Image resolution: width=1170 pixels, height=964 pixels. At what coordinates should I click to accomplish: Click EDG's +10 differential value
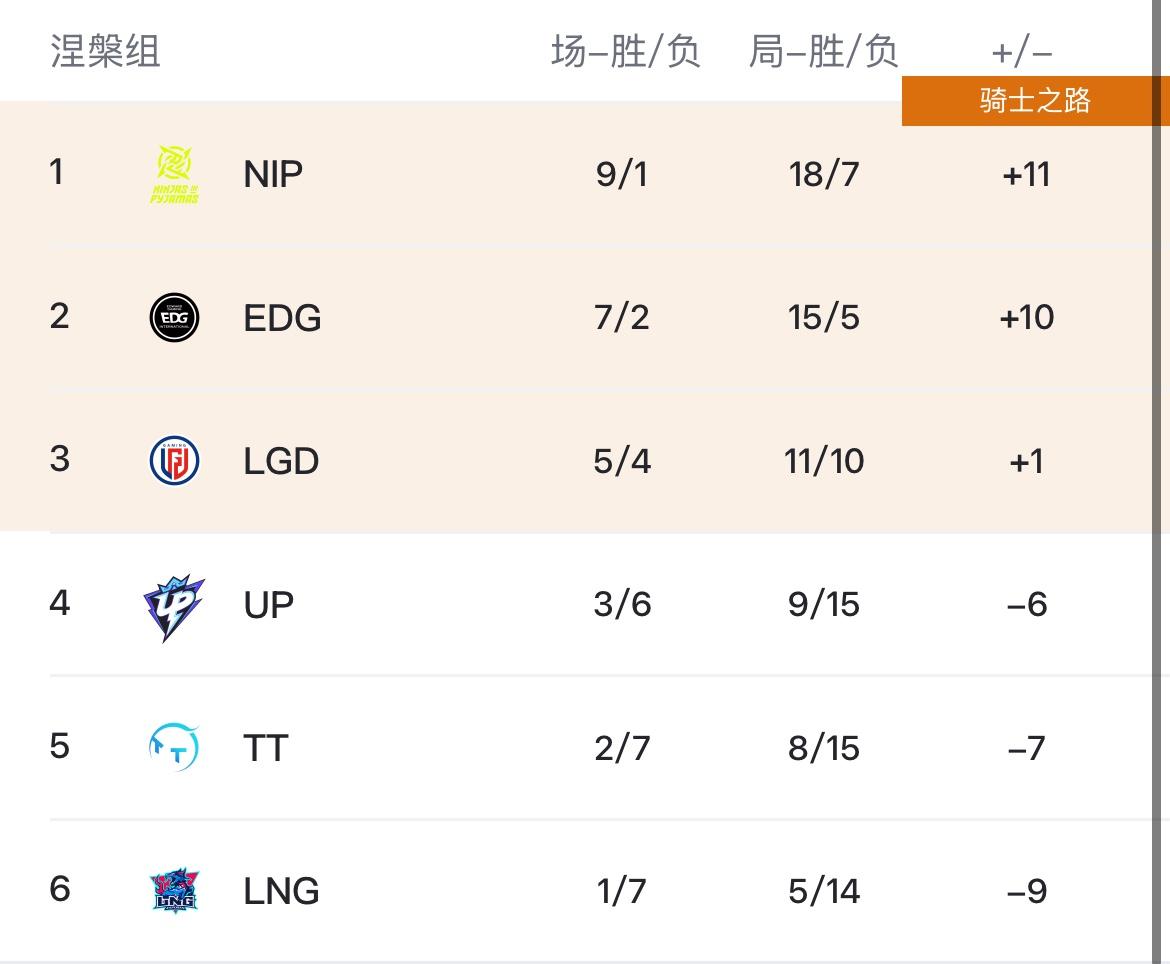(x=1026, y=318)
